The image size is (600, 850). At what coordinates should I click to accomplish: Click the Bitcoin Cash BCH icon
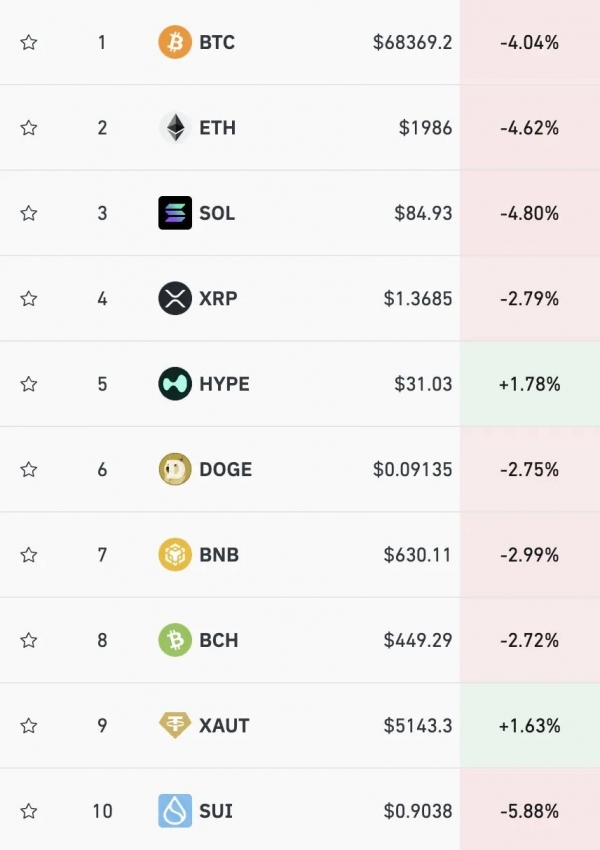(x=175, y=640)
